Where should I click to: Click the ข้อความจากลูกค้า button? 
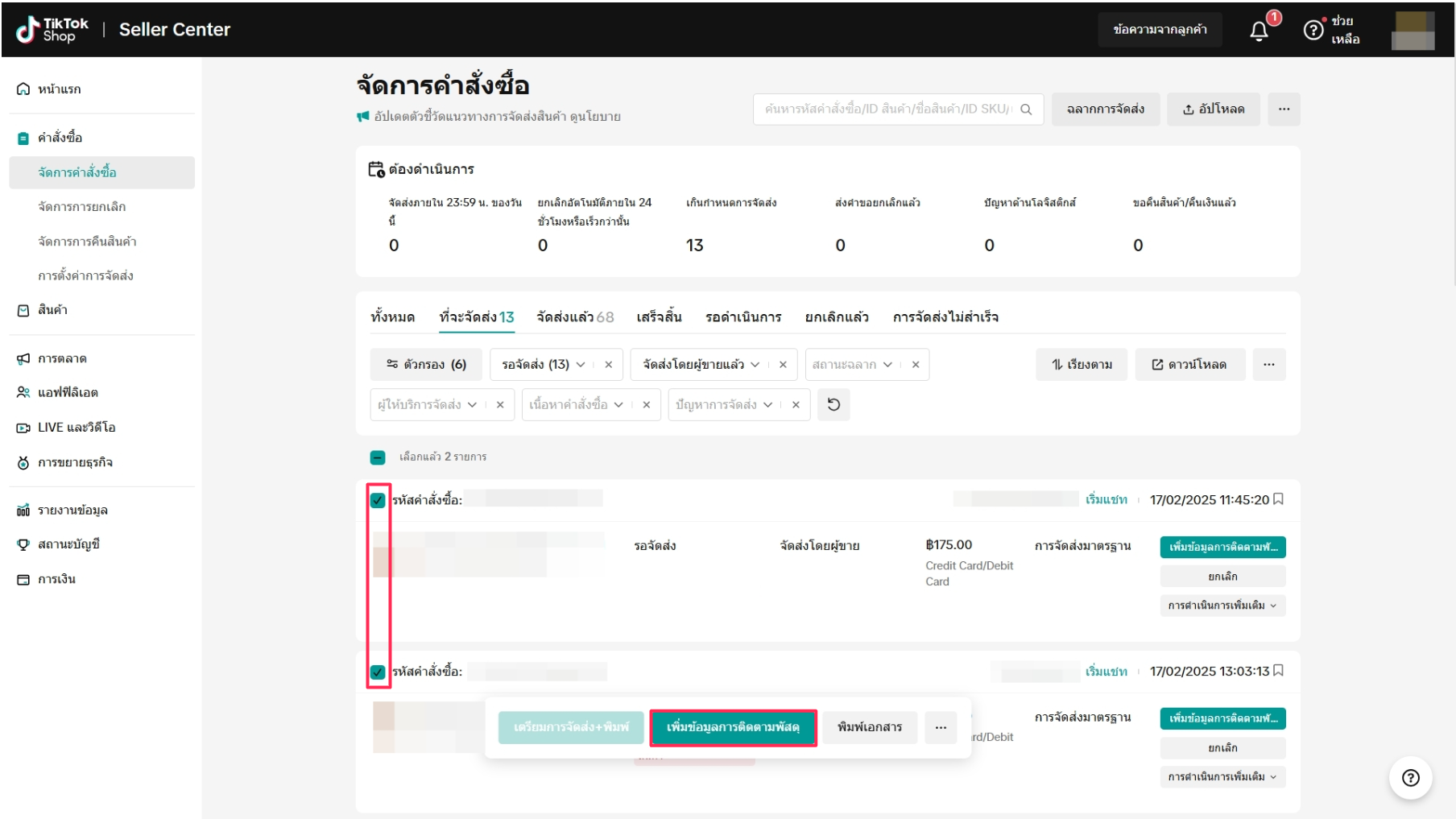(x=1160, y=30)
